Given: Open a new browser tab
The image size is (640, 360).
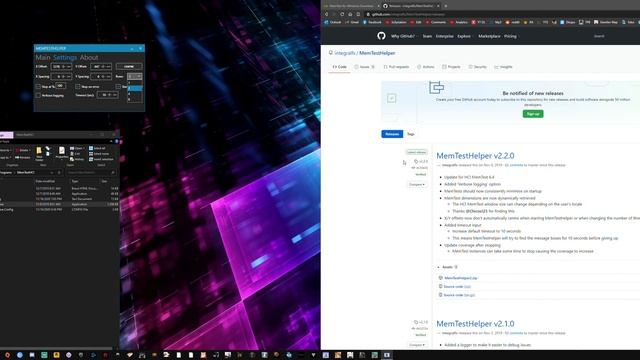Looking at the screenshot, I should [446, 6].
